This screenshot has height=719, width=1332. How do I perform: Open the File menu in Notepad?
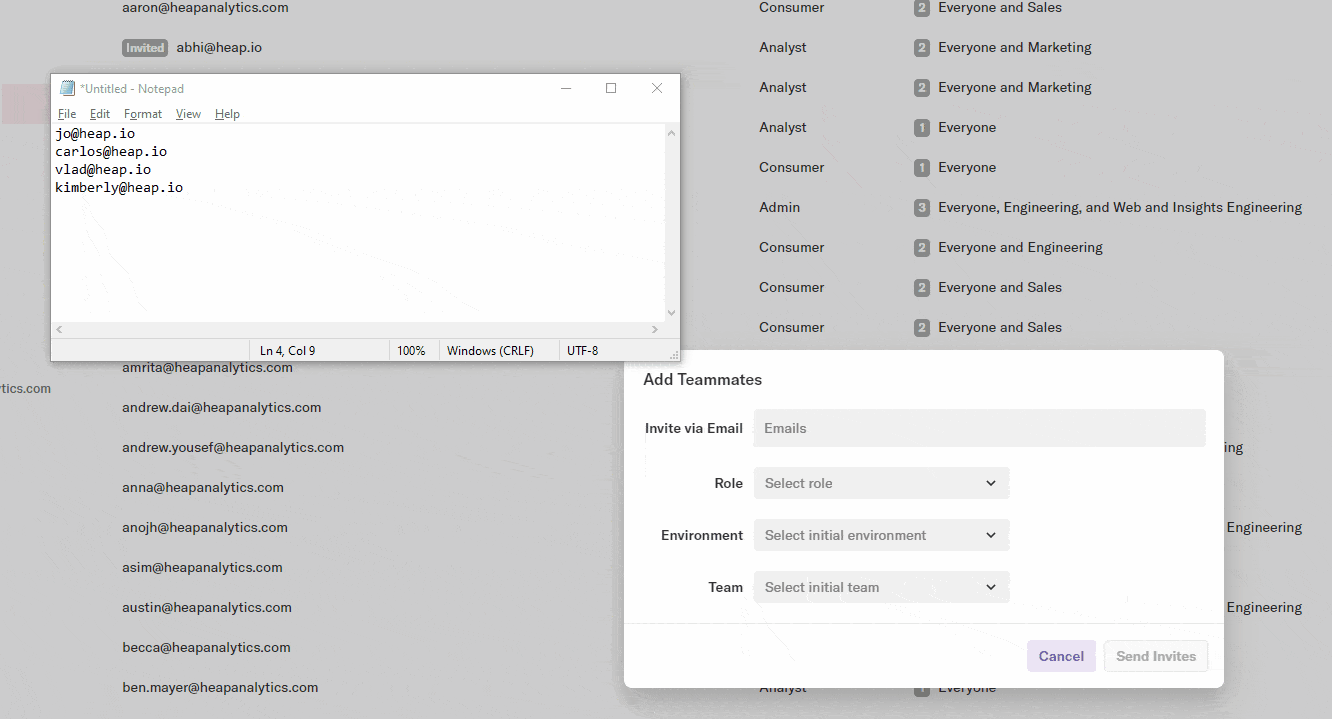(x=67, y=114)
